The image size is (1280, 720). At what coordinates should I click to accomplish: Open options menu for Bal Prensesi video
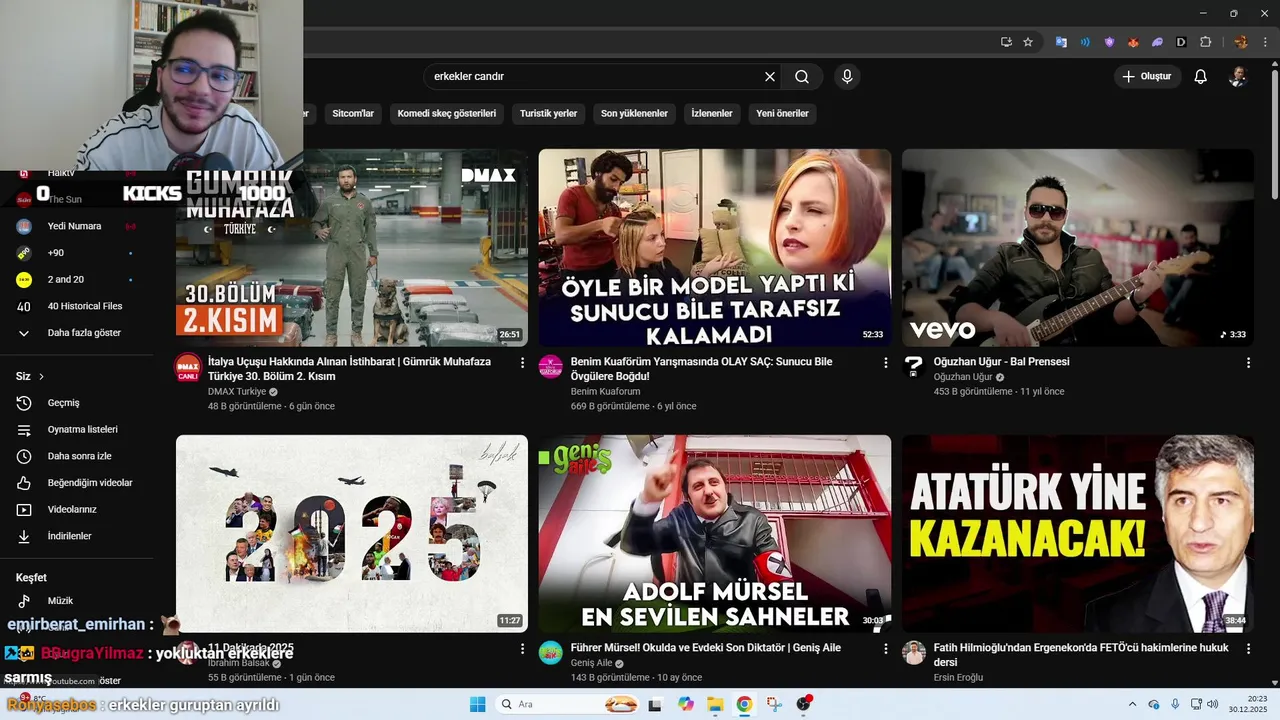pos(1248,363)
